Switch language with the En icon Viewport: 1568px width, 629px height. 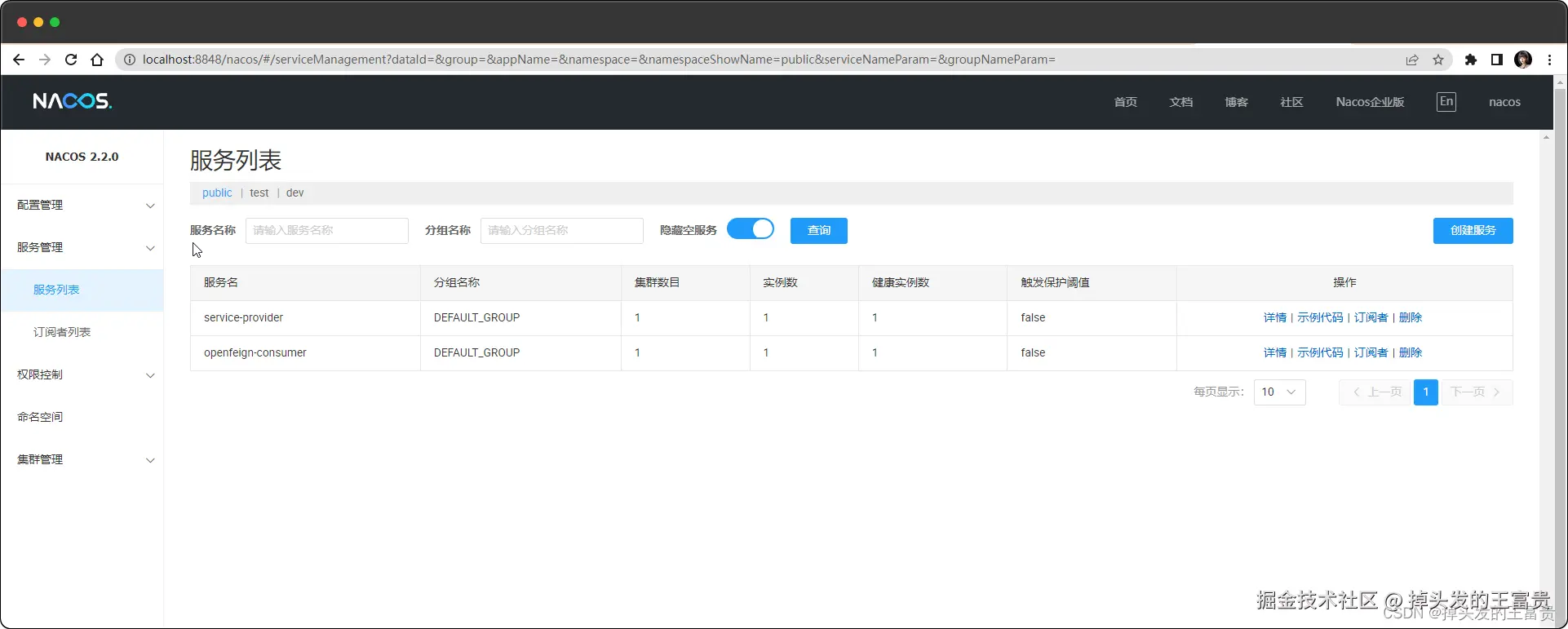click(1446, 102)
